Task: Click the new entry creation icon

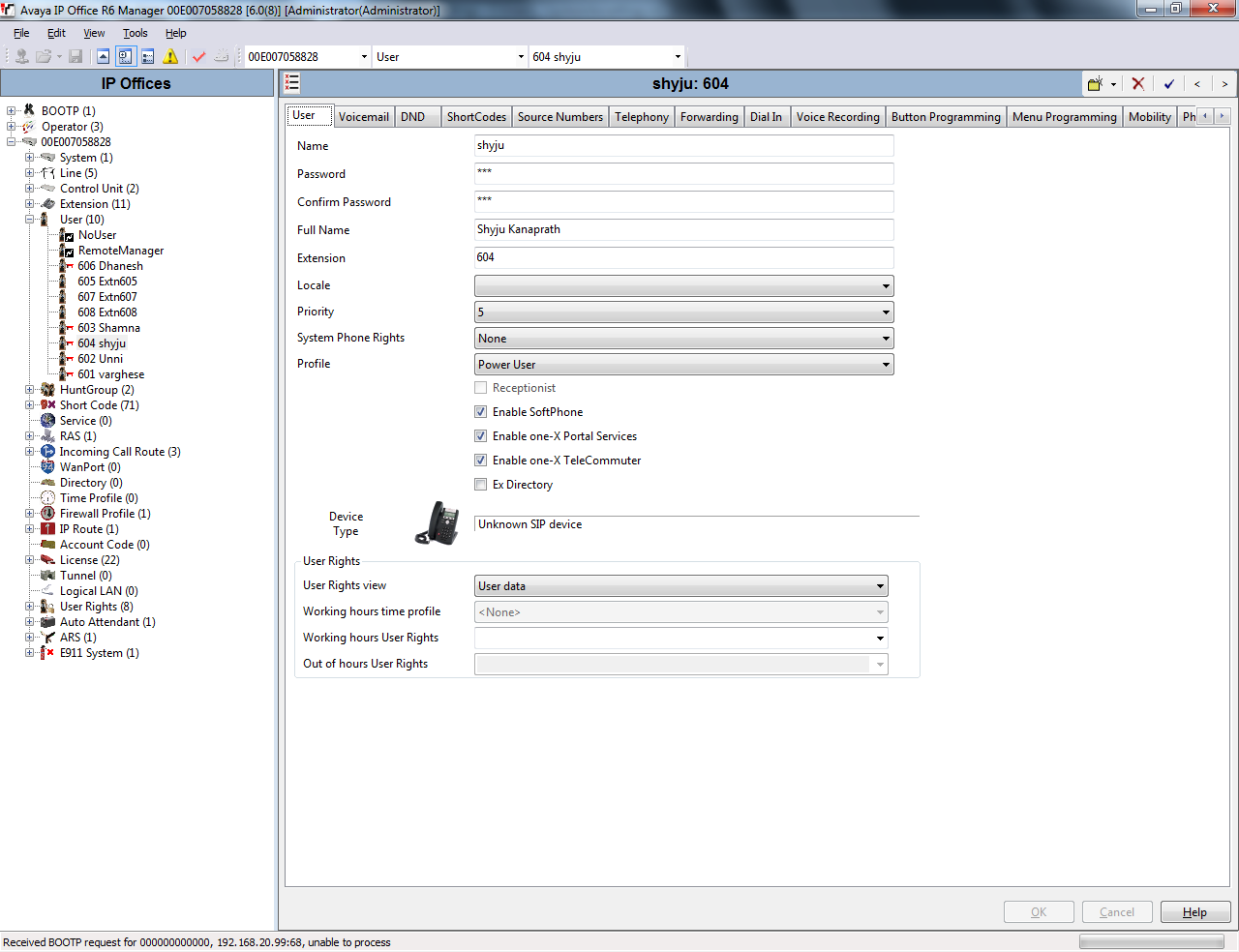Action: pos(1095,84)
